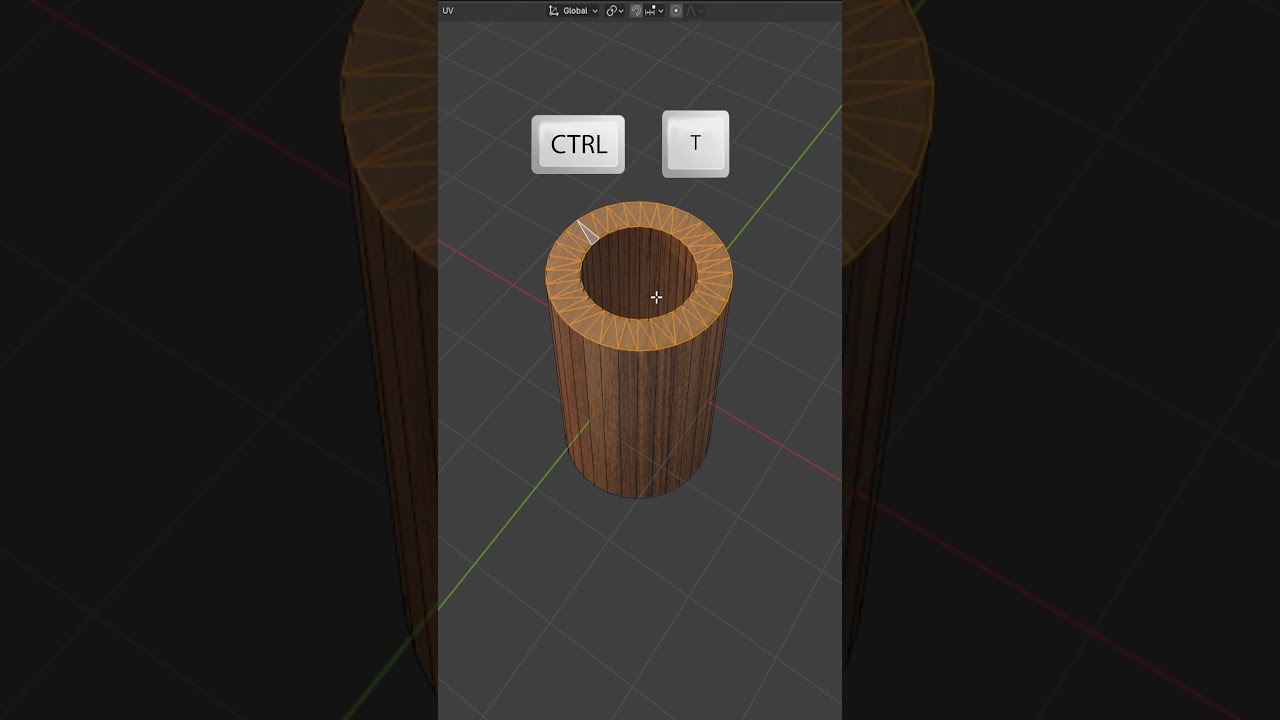Screen dimensions: 1280x720
Task: Toggle proportional editing
Action: pos(676,11)
